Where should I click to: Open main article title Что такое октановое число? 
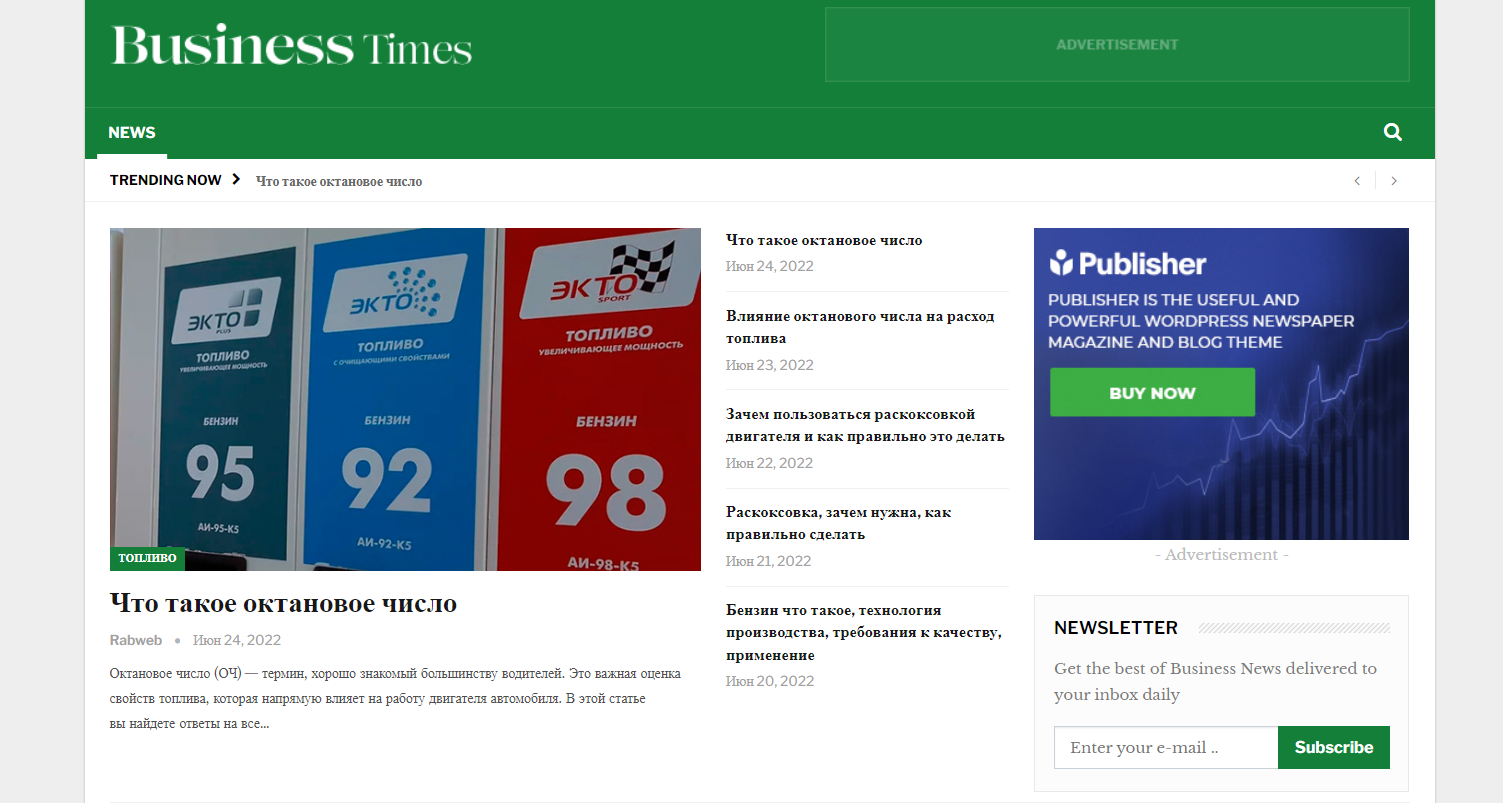(x=283, y=603)
